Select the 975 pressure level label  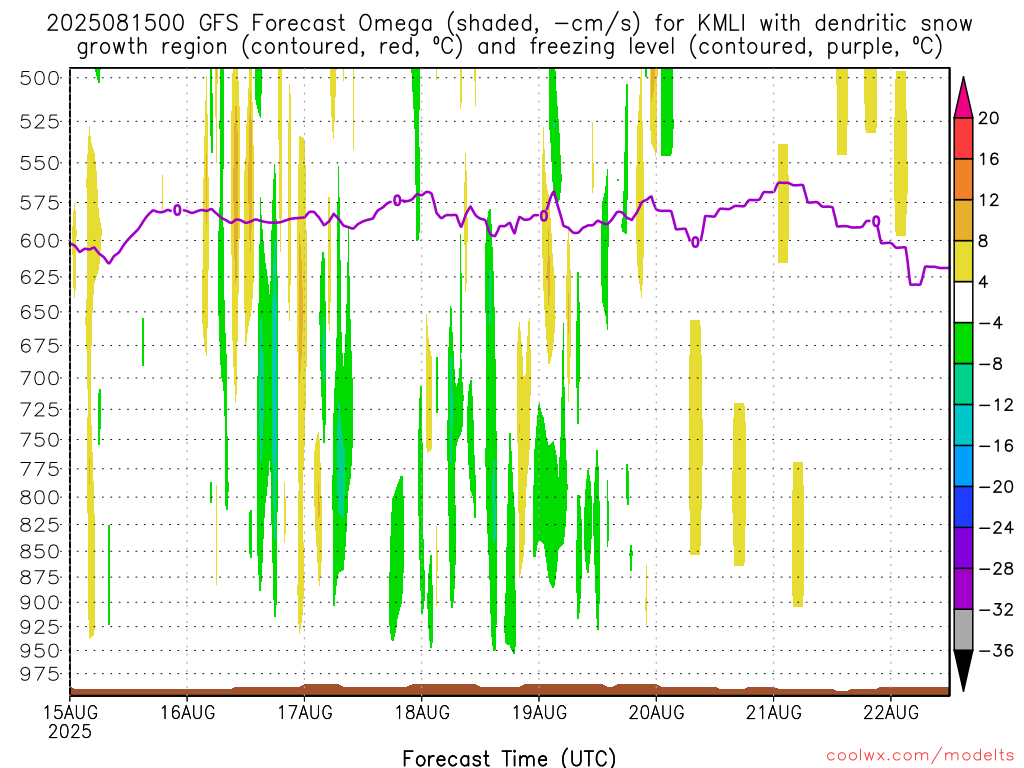point(40,673)
